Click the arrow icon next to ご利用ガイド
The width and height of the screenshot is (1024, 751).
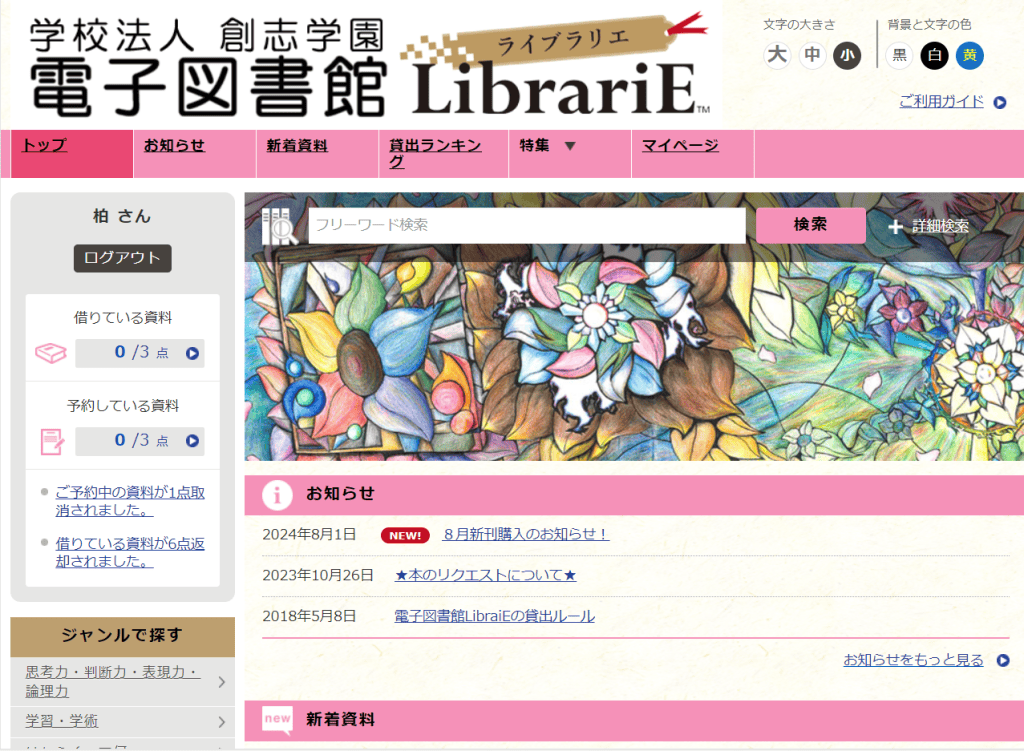click(x=1000, y=103)
